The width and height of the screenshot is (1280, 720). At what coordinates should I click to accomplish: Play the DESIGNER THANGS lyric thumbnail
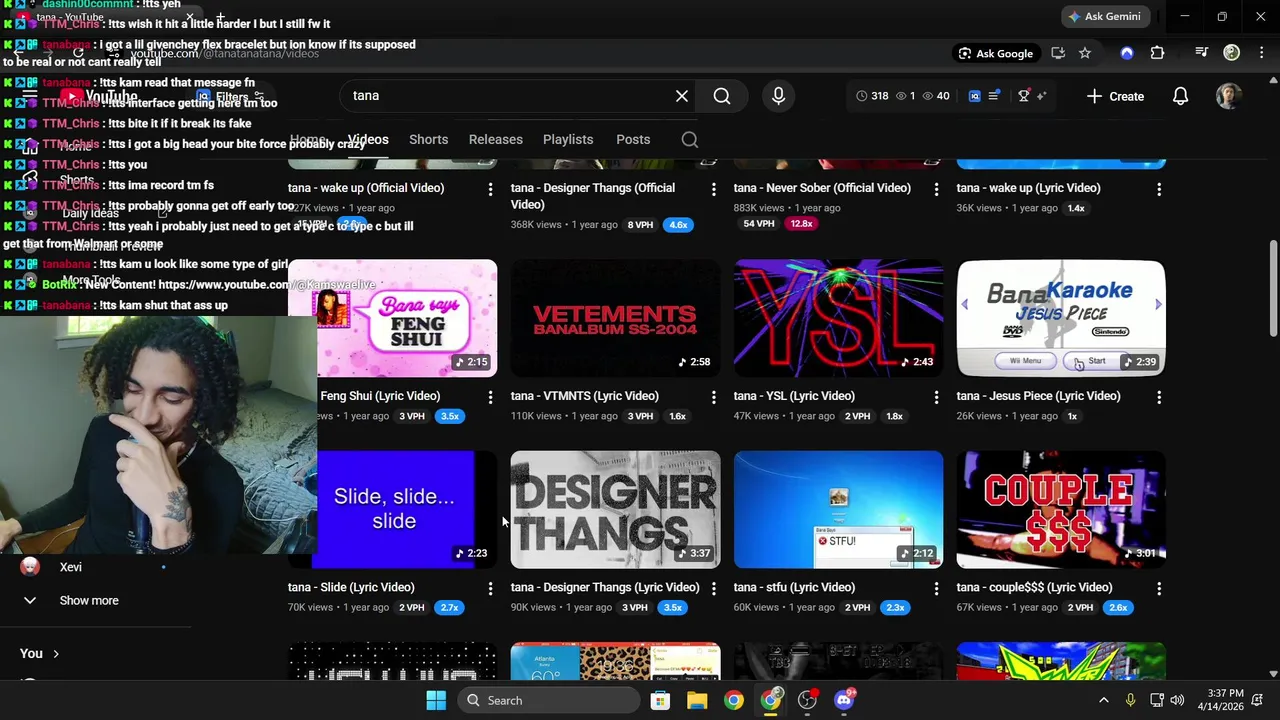pos(615,510)
